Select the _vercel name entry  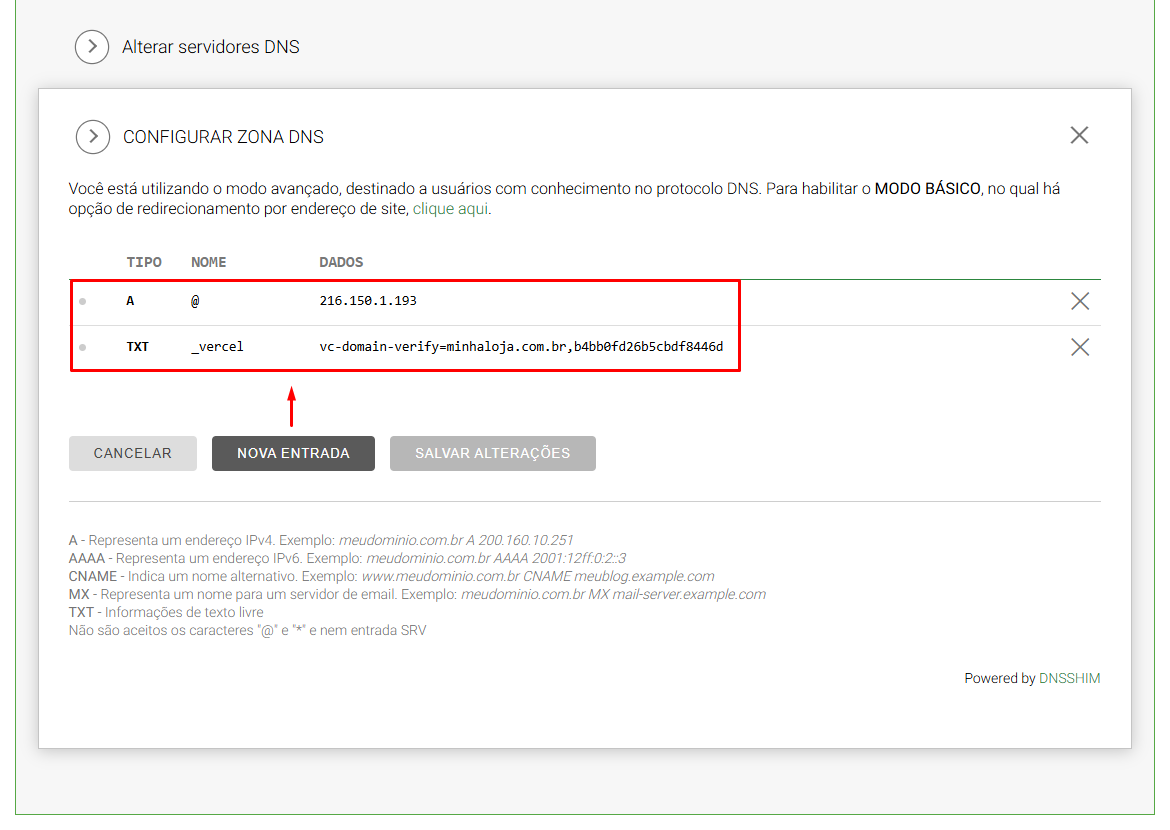click(217, 346)
